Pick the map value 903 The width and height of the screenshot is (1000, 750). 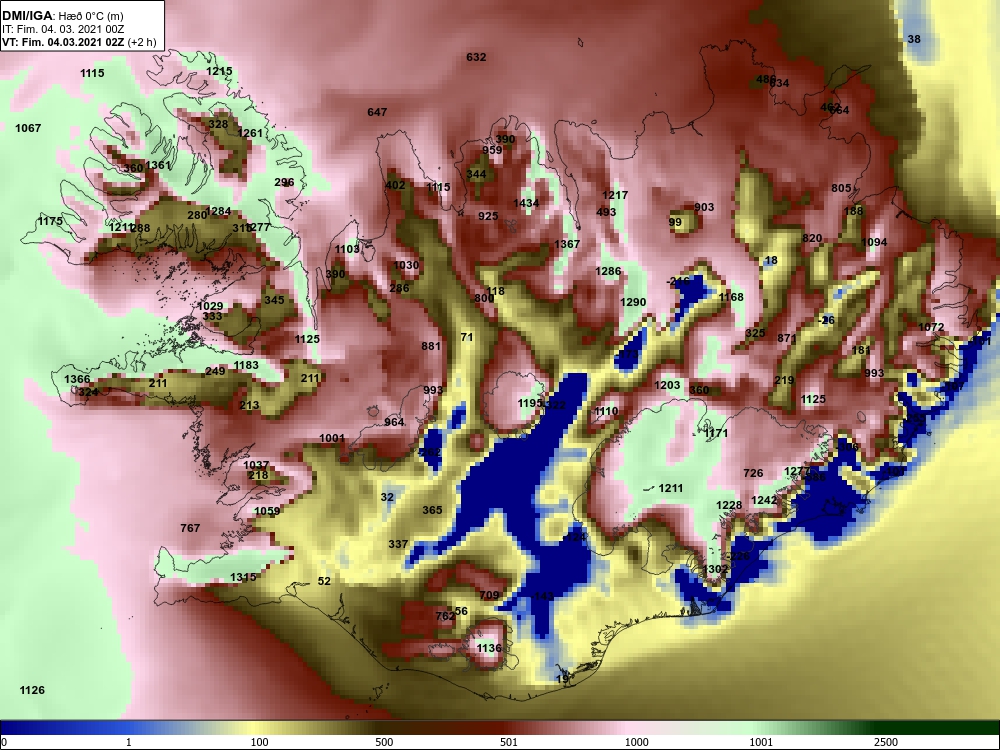(x=703, y=207)
